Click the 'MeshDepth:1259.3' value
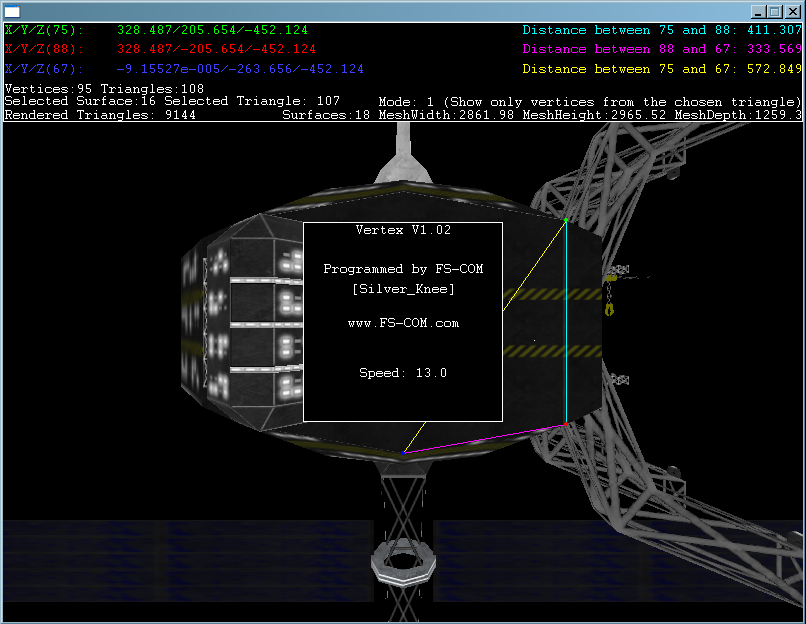 [738, 115]
